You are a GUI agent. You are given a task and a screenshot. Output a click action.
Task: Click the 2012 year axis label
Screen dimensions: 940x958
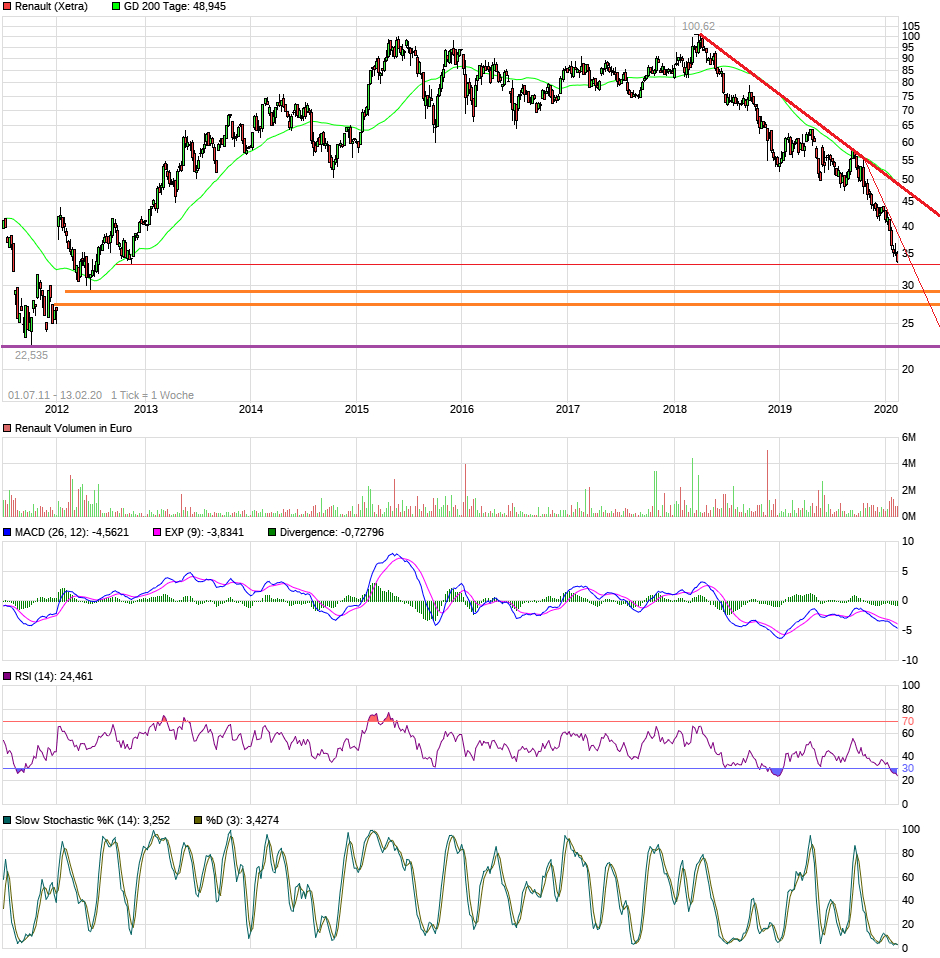click(x=57, y=409)
